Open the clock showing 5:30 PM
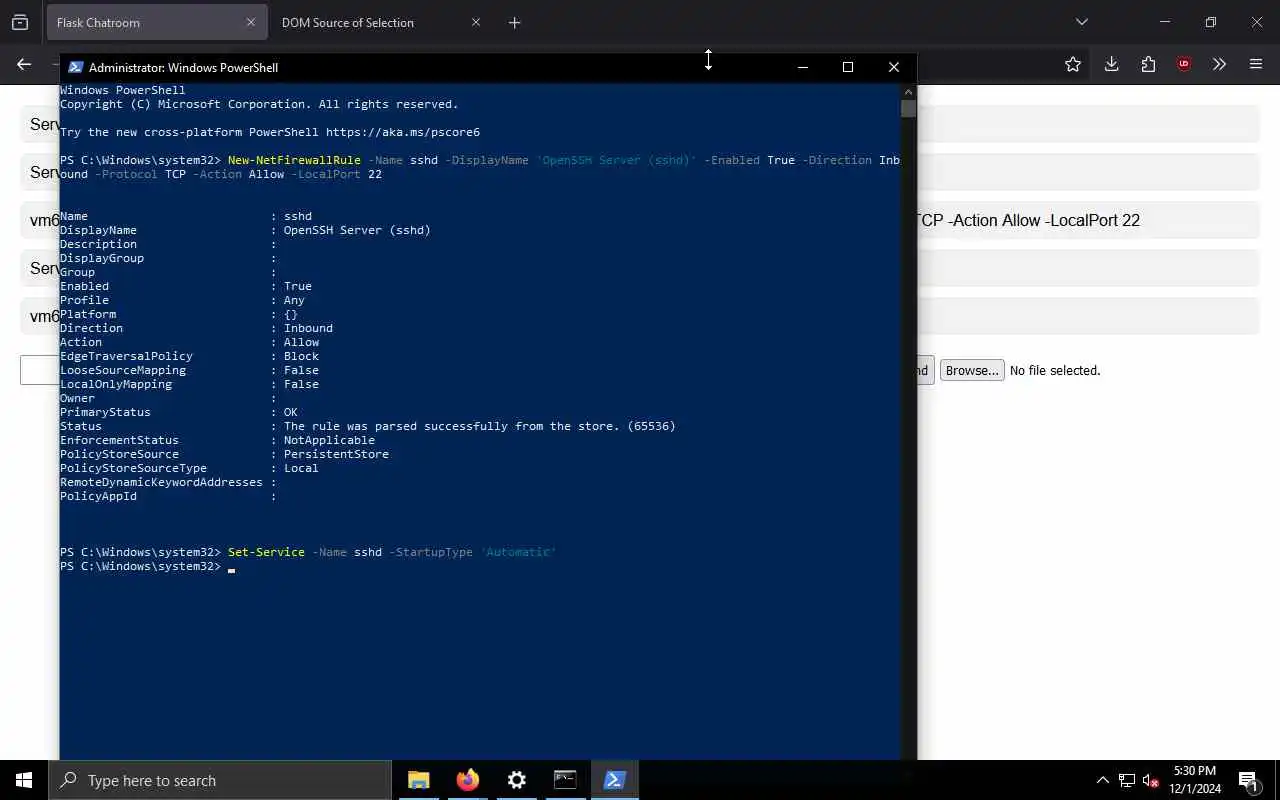 (1195, 780)
